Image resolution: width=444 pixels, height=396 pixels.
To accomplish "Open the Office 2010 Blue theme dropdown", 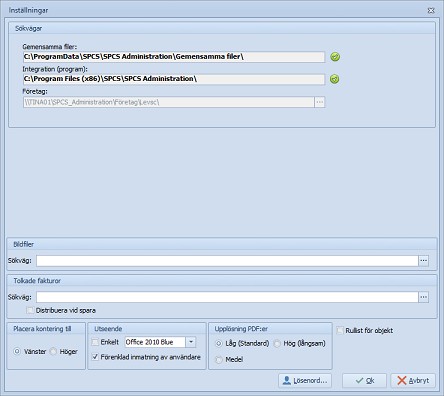I will [x=191, y=342].
